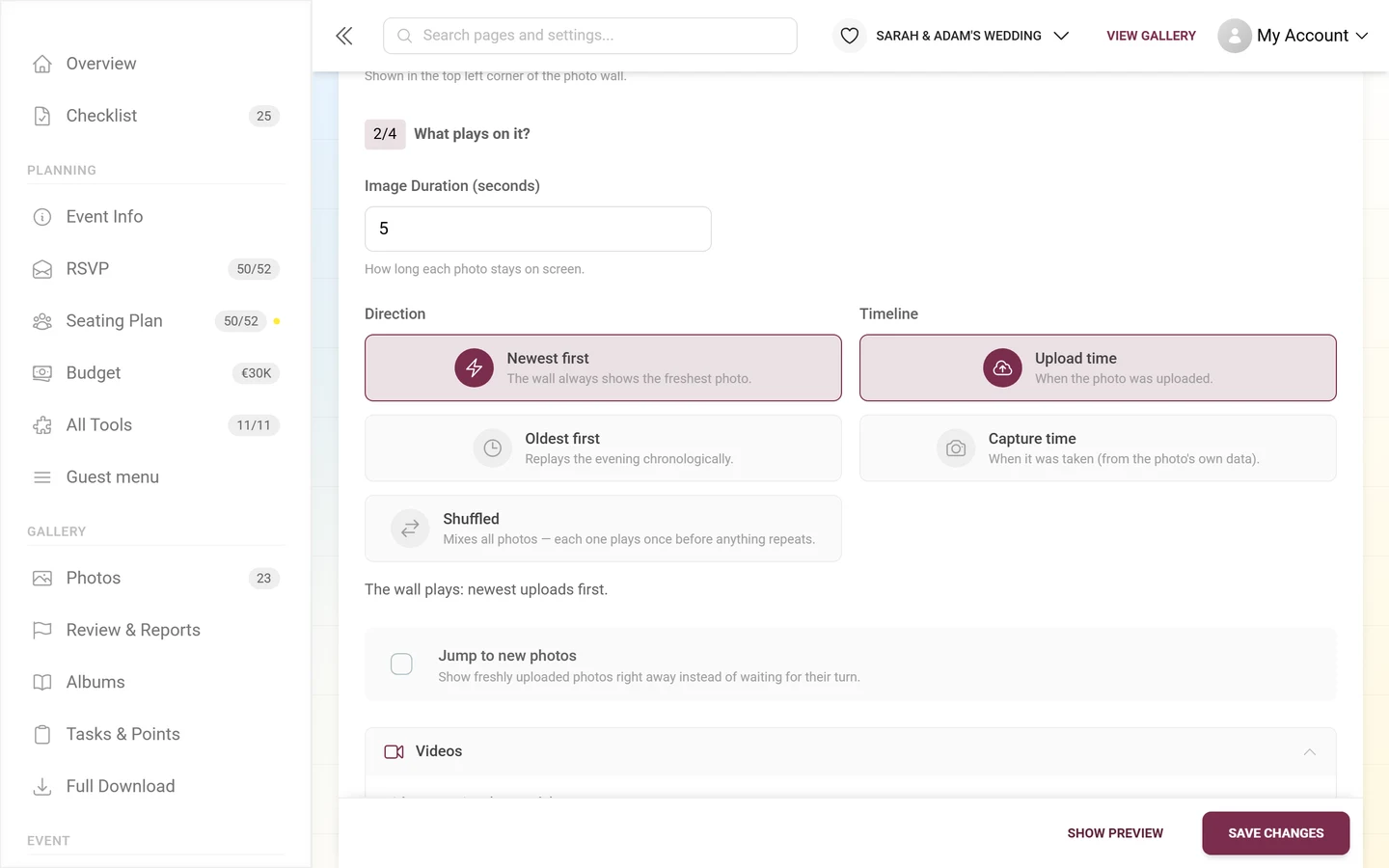Click the 11/11 badge on All Tools
1389x868 pixels.
(x=254, y=425)
